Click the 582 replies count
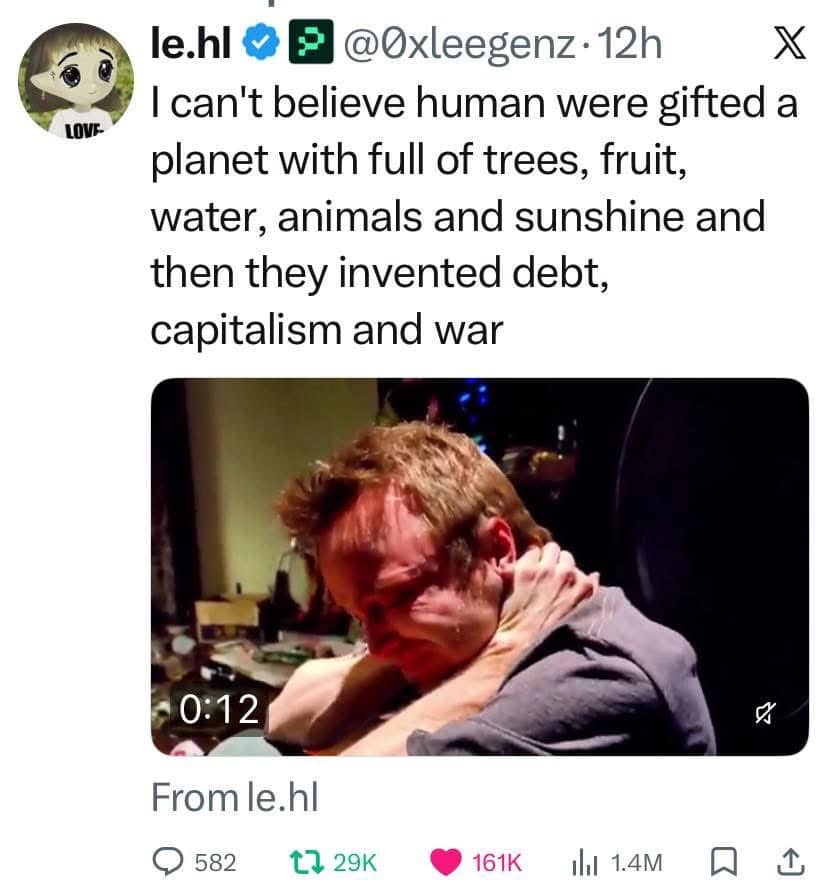Viewport: 828px width, 894px height. click(215, 862)
